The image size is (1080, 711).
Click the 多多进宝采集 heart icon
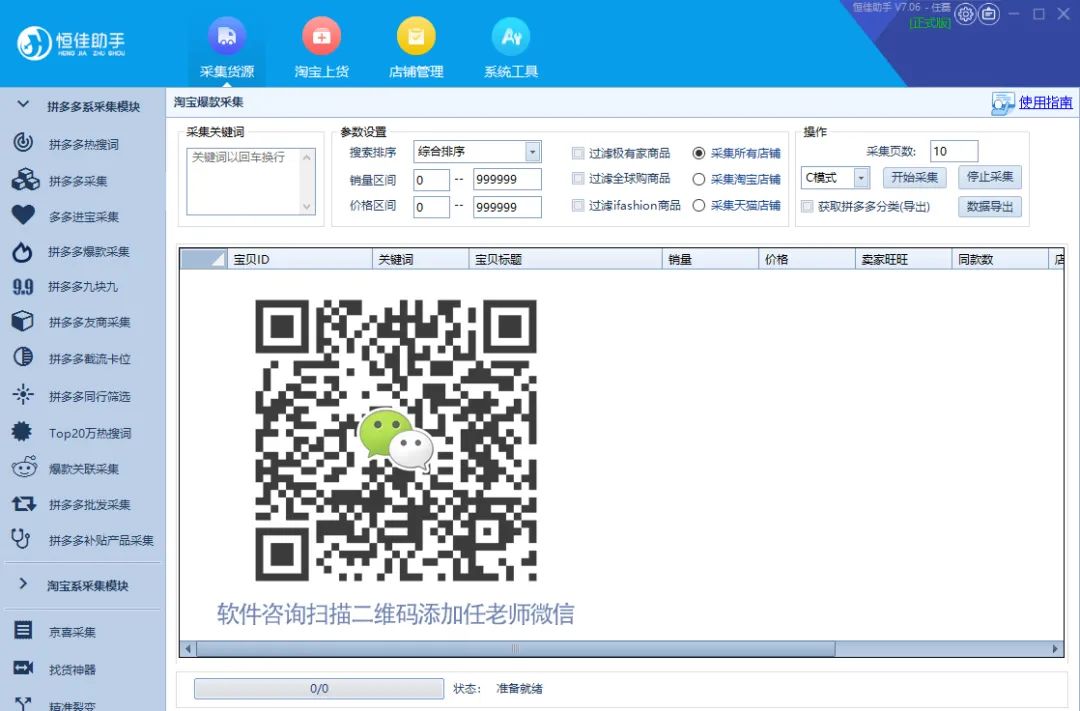coord(23,215)
